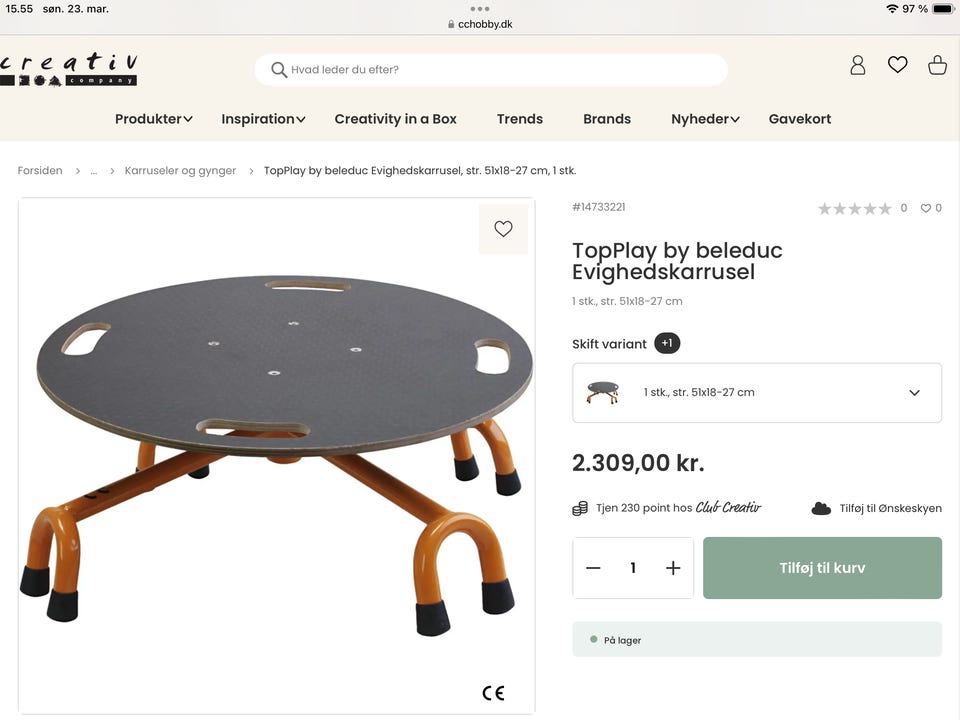Viewport: 960px width, 720px height.
Task: Open Karruseler og gynger breadcrumb
Action: [180, 171]
